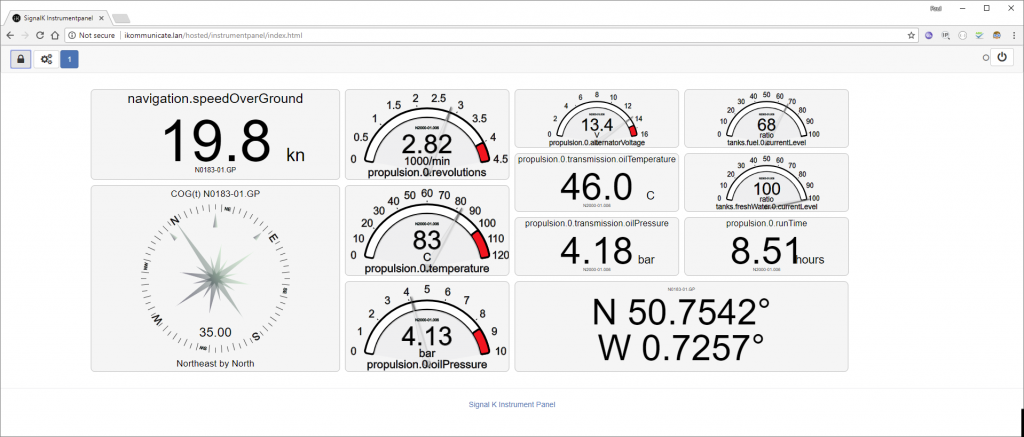This screenshot has height=437, width=1024.
Task: Click the connection status circle indicator
Action: point(985,58)
